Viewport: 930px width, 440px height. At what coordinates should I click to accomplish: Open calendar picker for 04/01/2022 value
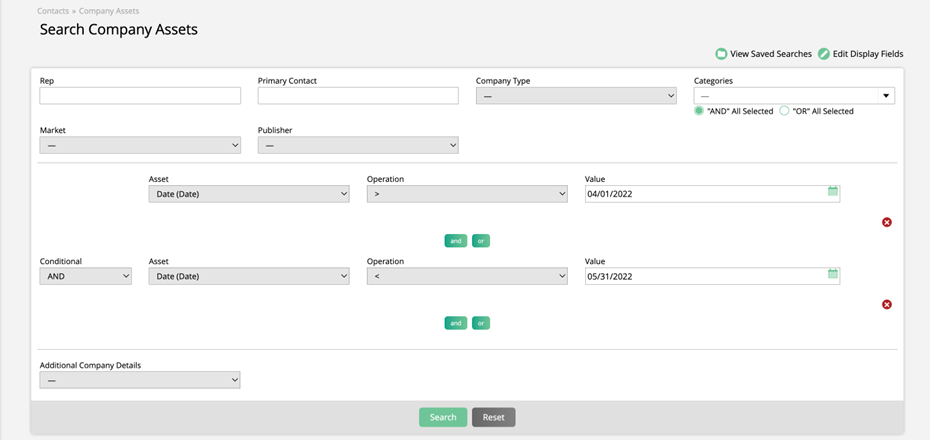pos(832,191)
